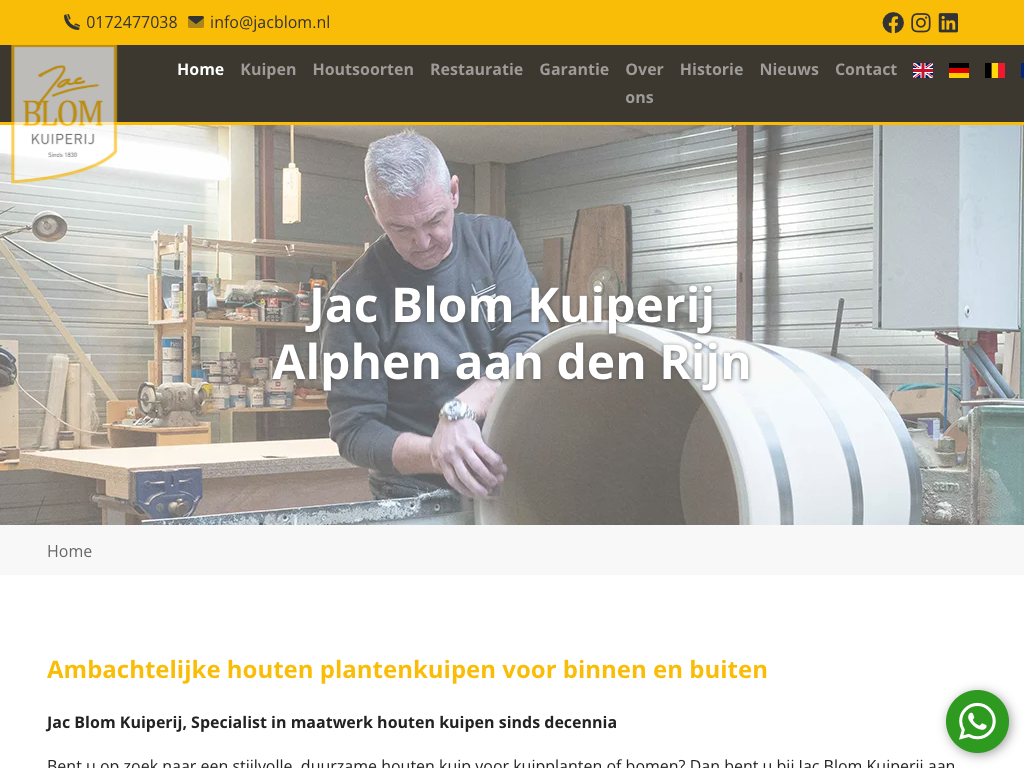Open the LinkedIn profile icon
The height and width of the screenshot is (768, 1024).
(x=948, y=23)
